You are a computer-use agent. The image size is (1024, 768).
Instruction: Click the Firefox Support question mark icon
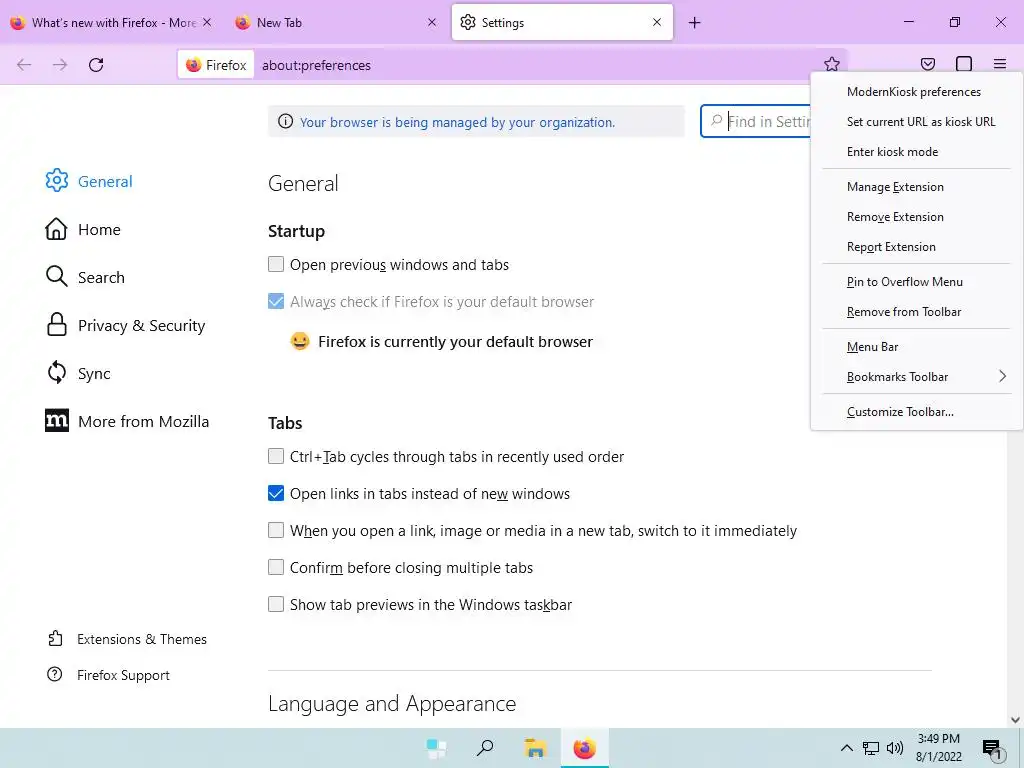tap(55, 675)
